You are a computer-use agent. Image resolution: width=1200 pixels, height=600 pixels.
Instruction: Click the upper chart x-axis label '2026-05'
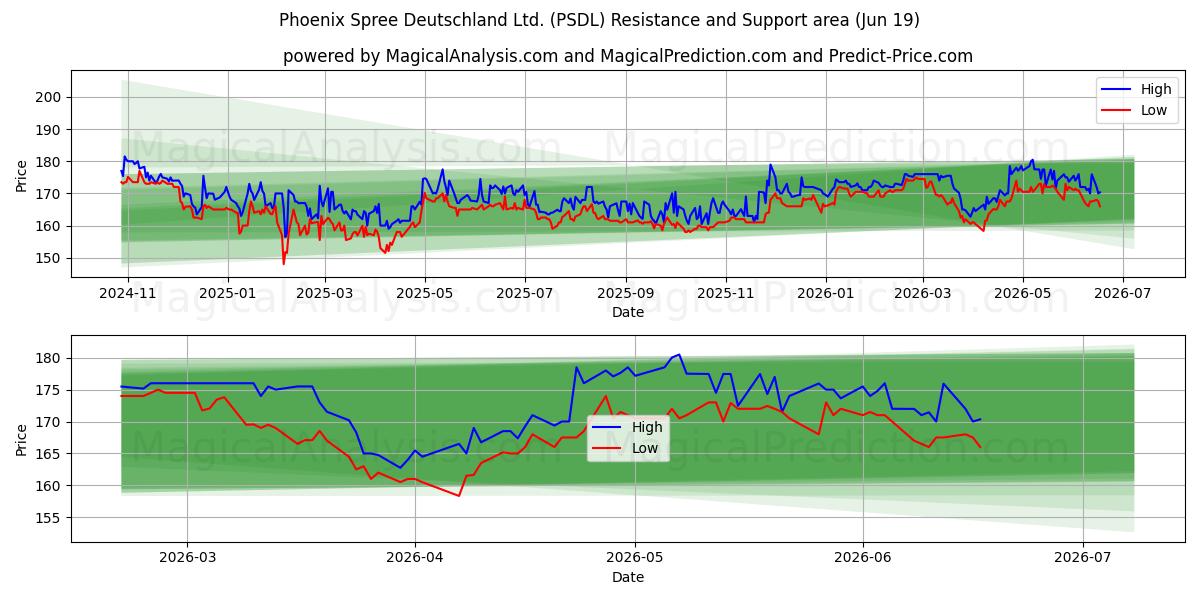(x=1022, y=294)
